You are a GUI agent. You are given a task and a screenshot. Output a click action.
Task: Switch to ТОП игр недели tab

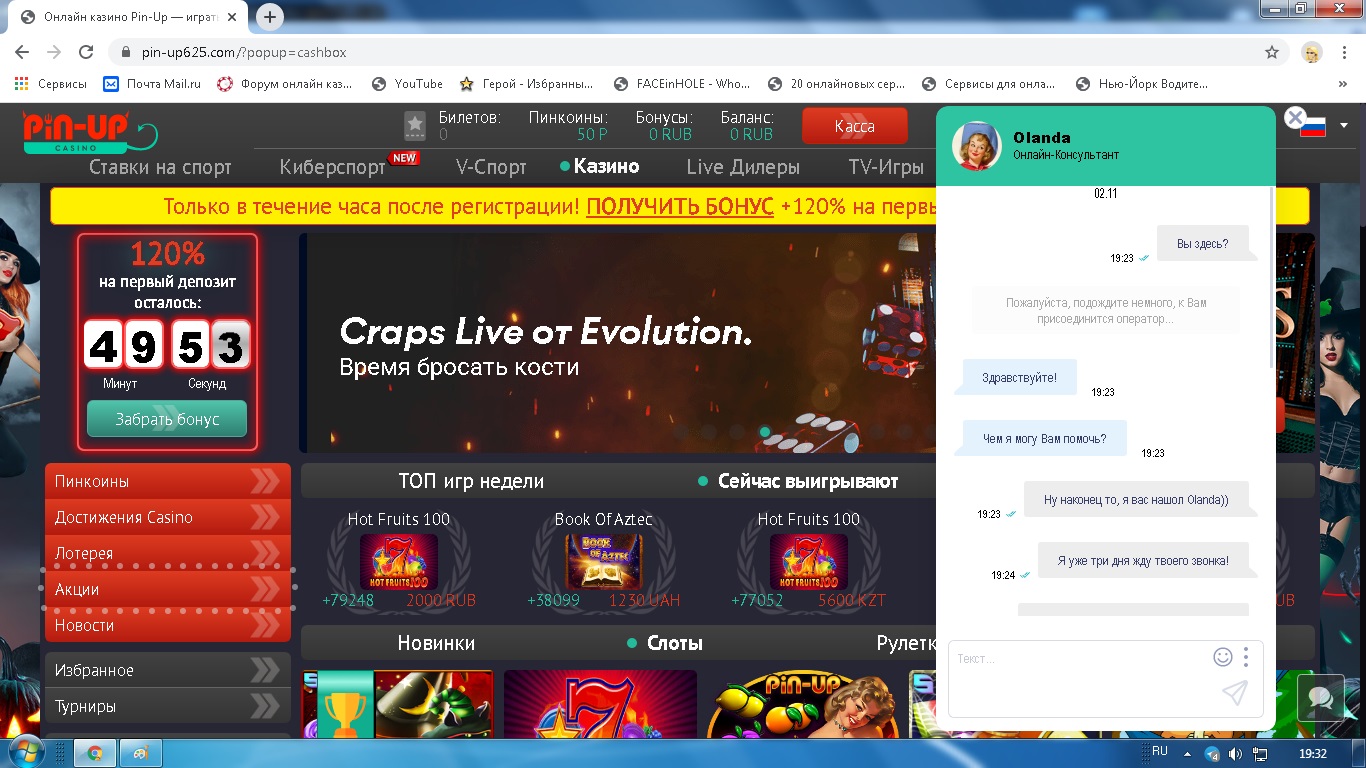tap(471, 481)
